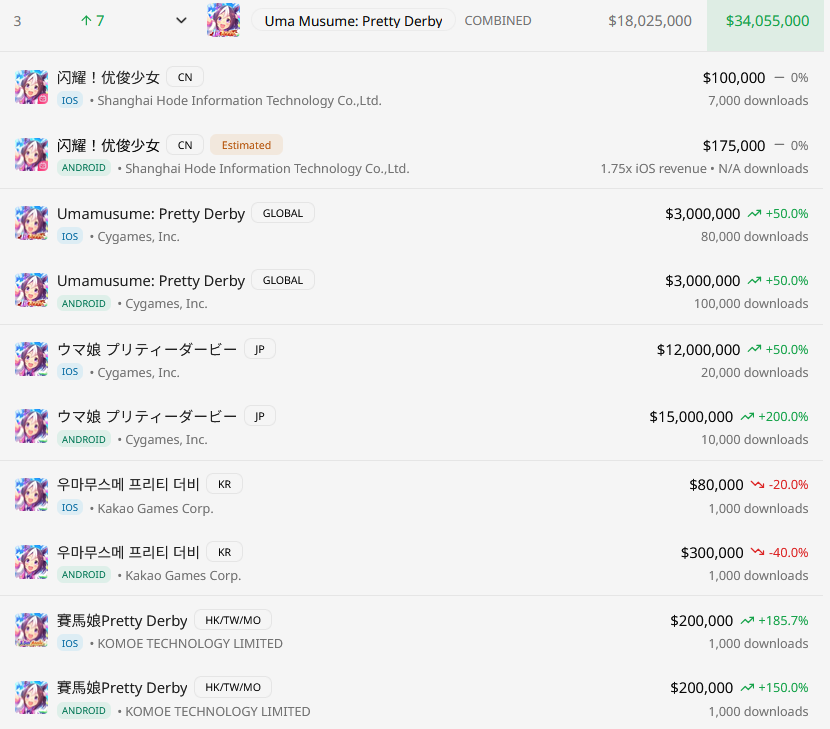
Task: Click the 賽馬娘Pretty Derby Android title
Action: 122,688
